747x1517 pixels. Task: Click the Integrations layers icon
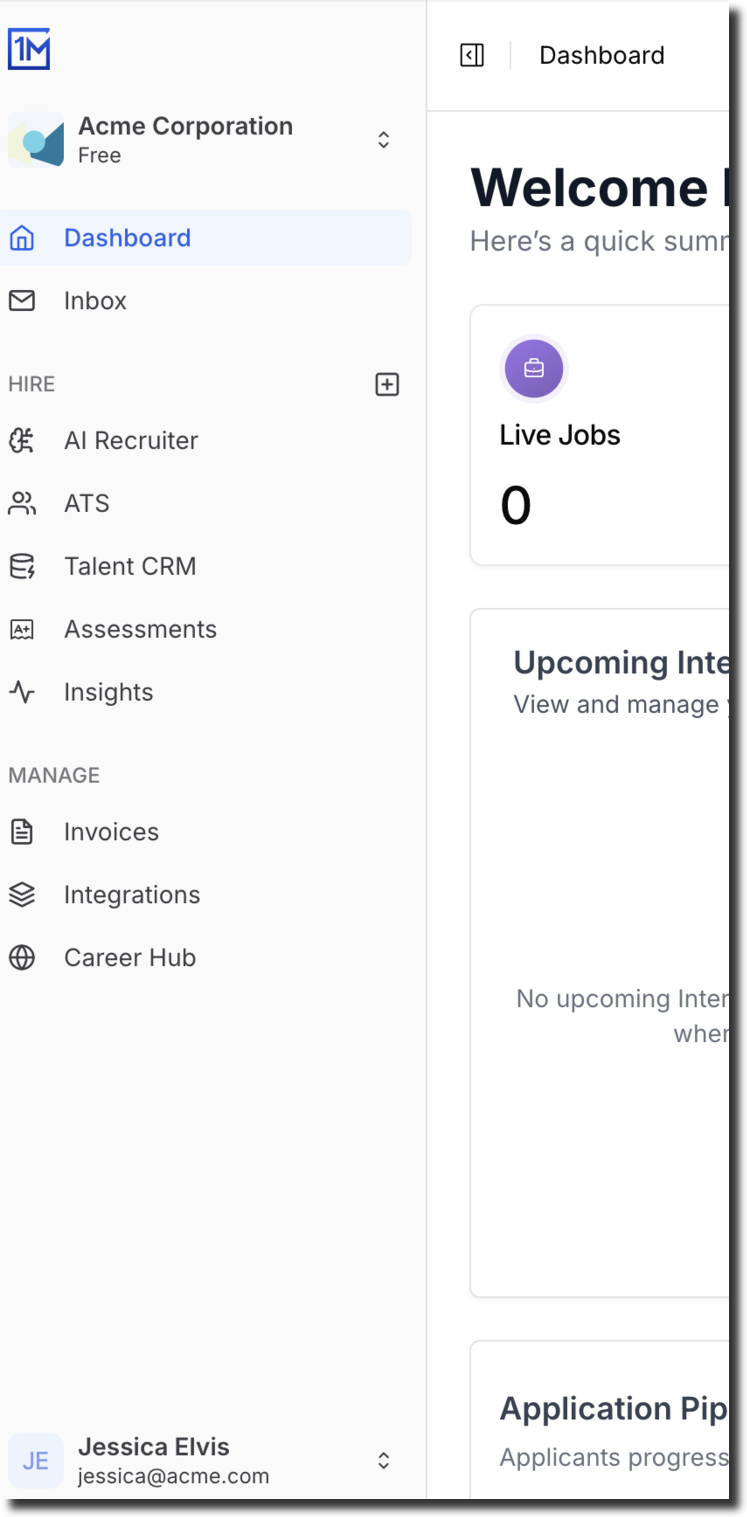21,894
